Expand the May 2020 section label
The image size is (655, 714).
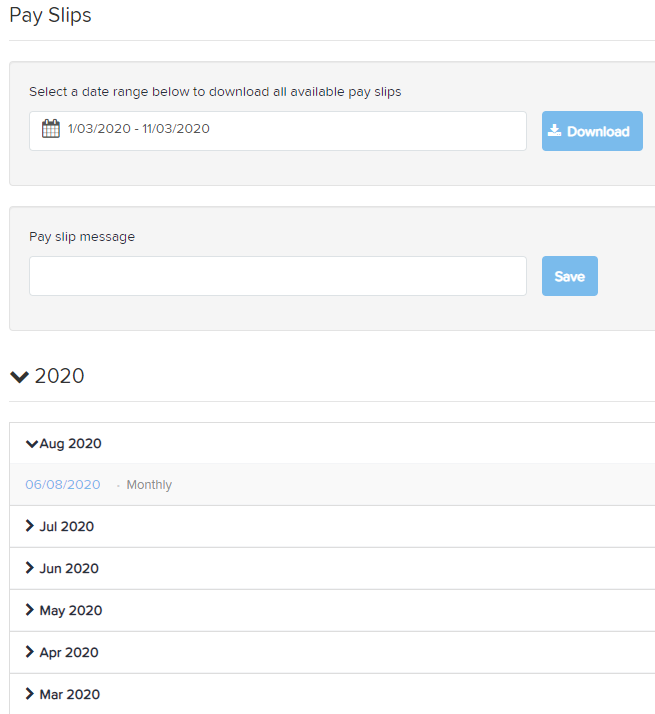click(x=71, y=611)
